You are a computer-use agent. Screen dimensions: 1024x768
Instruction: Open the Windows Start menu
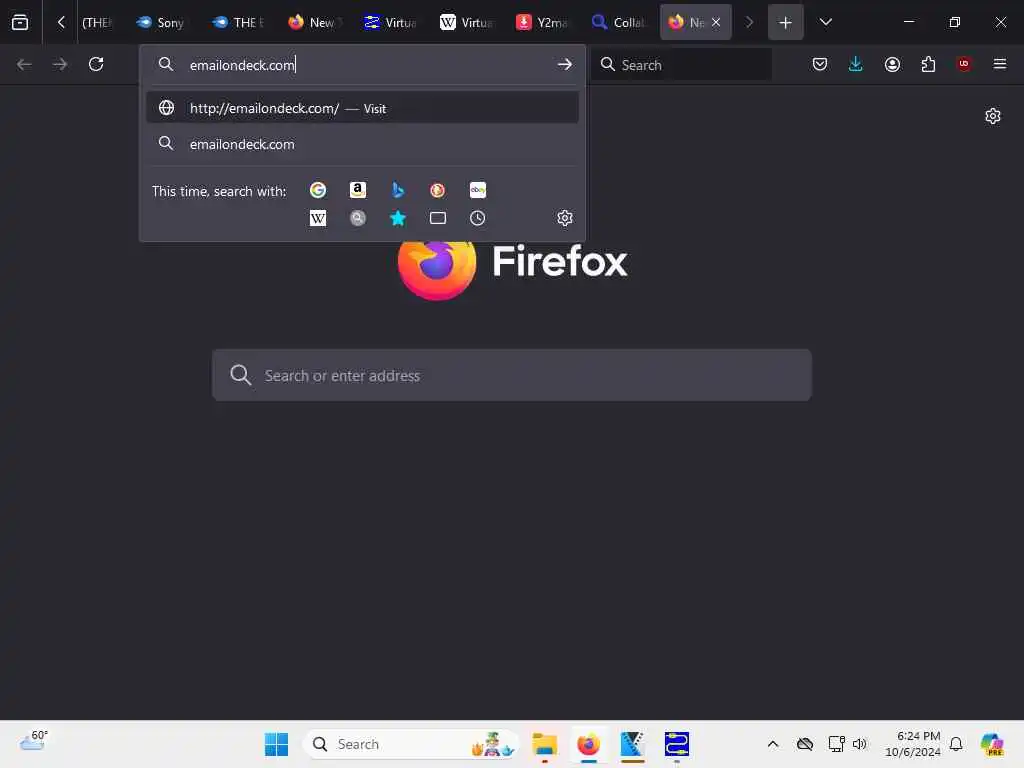click(276, 744)
